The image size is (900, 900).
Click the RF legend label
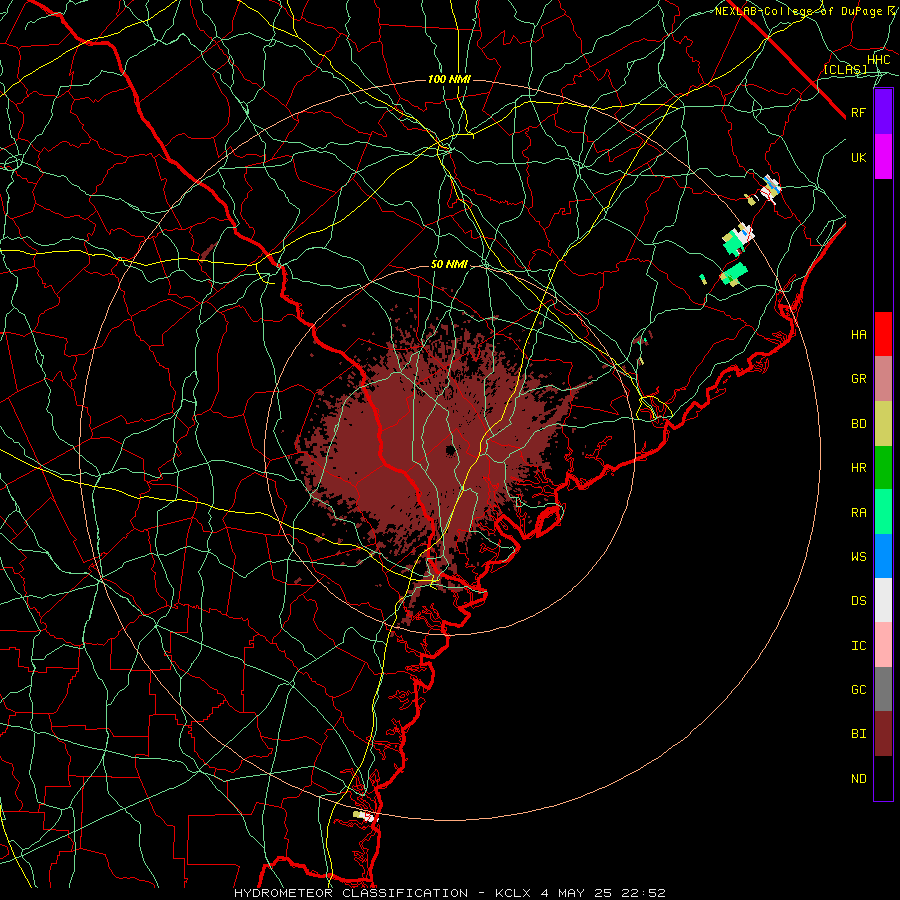(x=858, y=112)
